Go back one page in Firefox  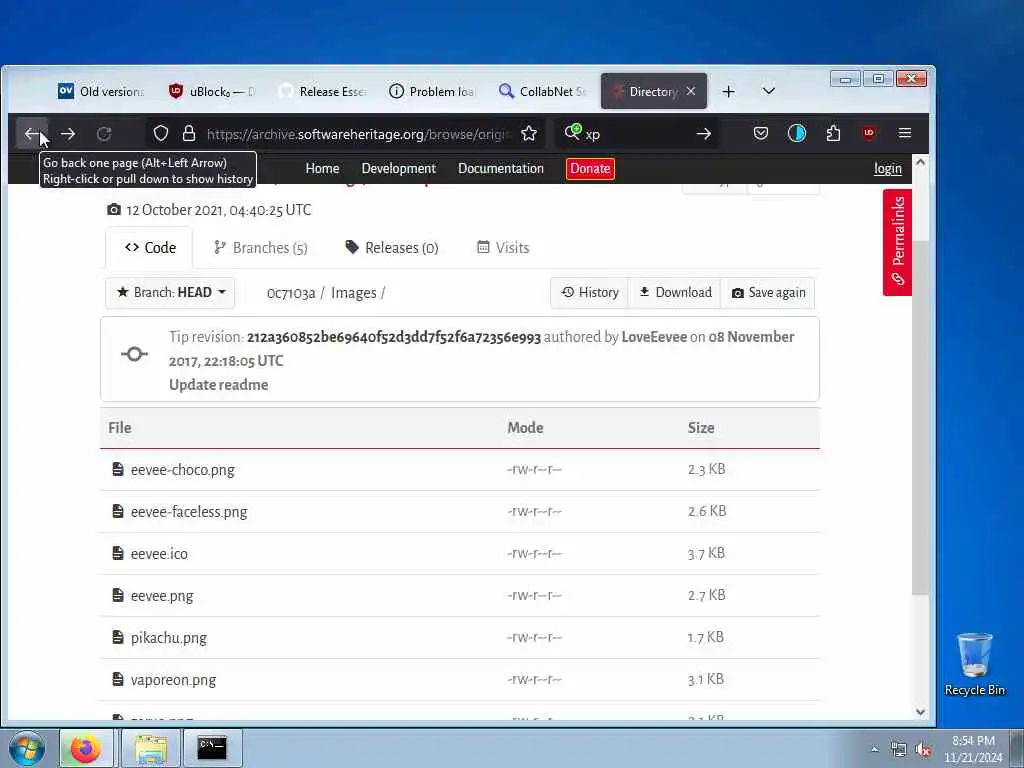click(32, 134)
